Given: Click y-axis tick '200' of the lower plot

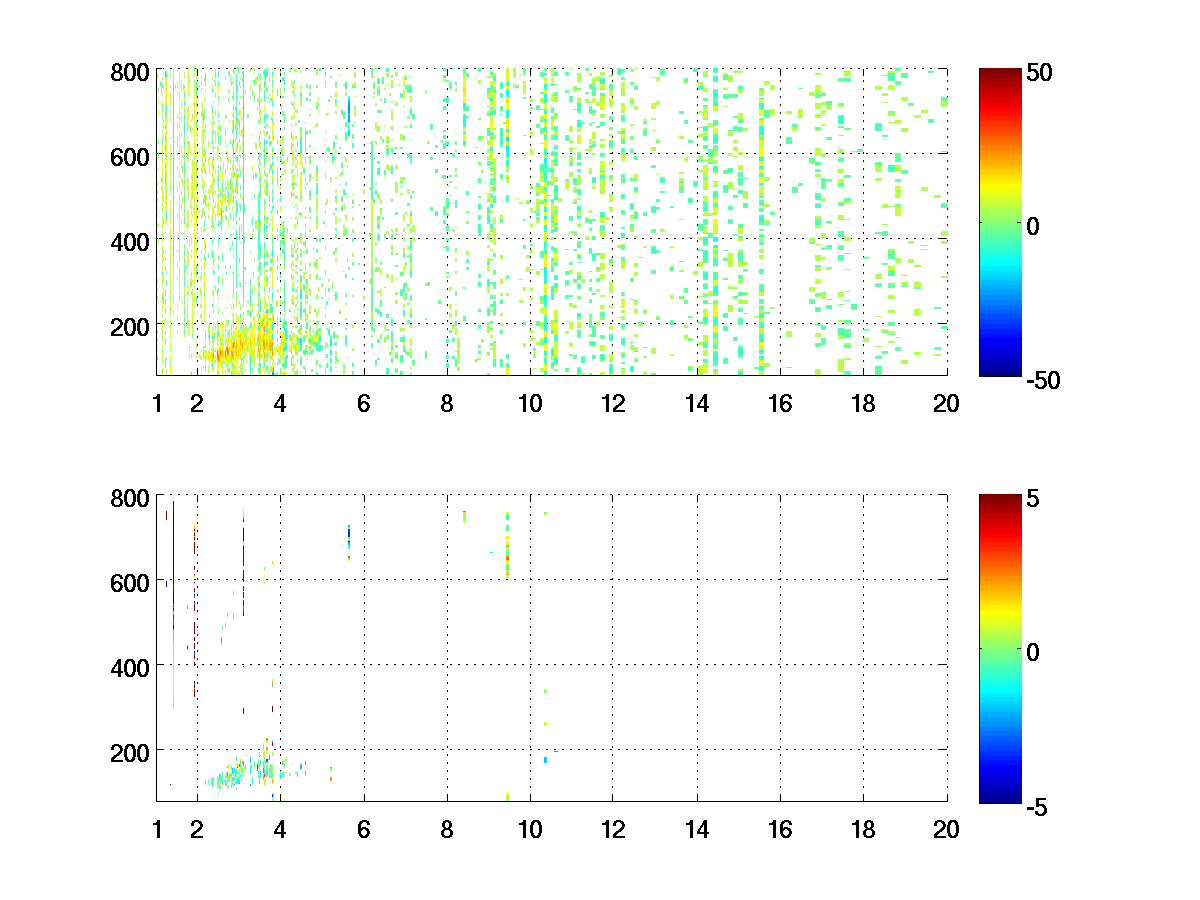Looking at the screenshot, I should (130, 751).
